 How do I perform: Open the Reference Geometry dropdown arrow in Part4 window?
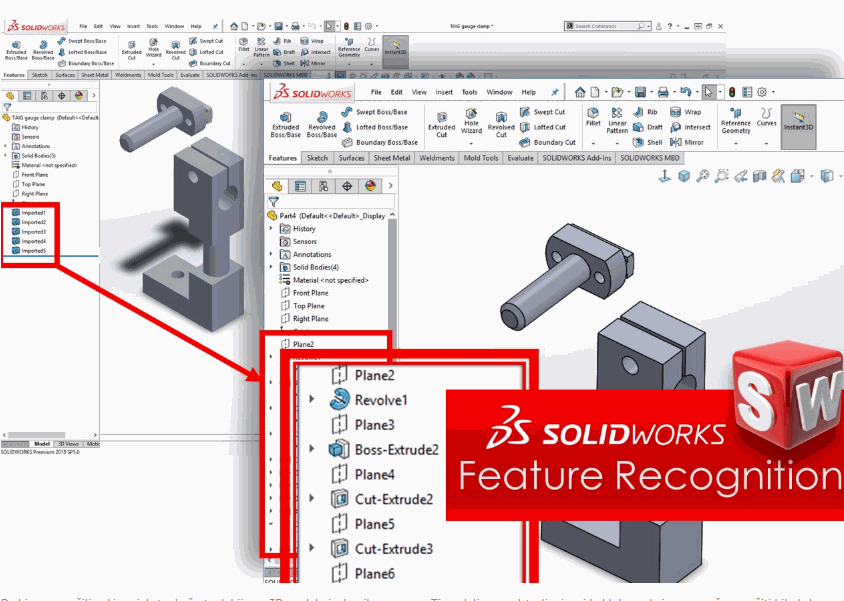(736, 144)
